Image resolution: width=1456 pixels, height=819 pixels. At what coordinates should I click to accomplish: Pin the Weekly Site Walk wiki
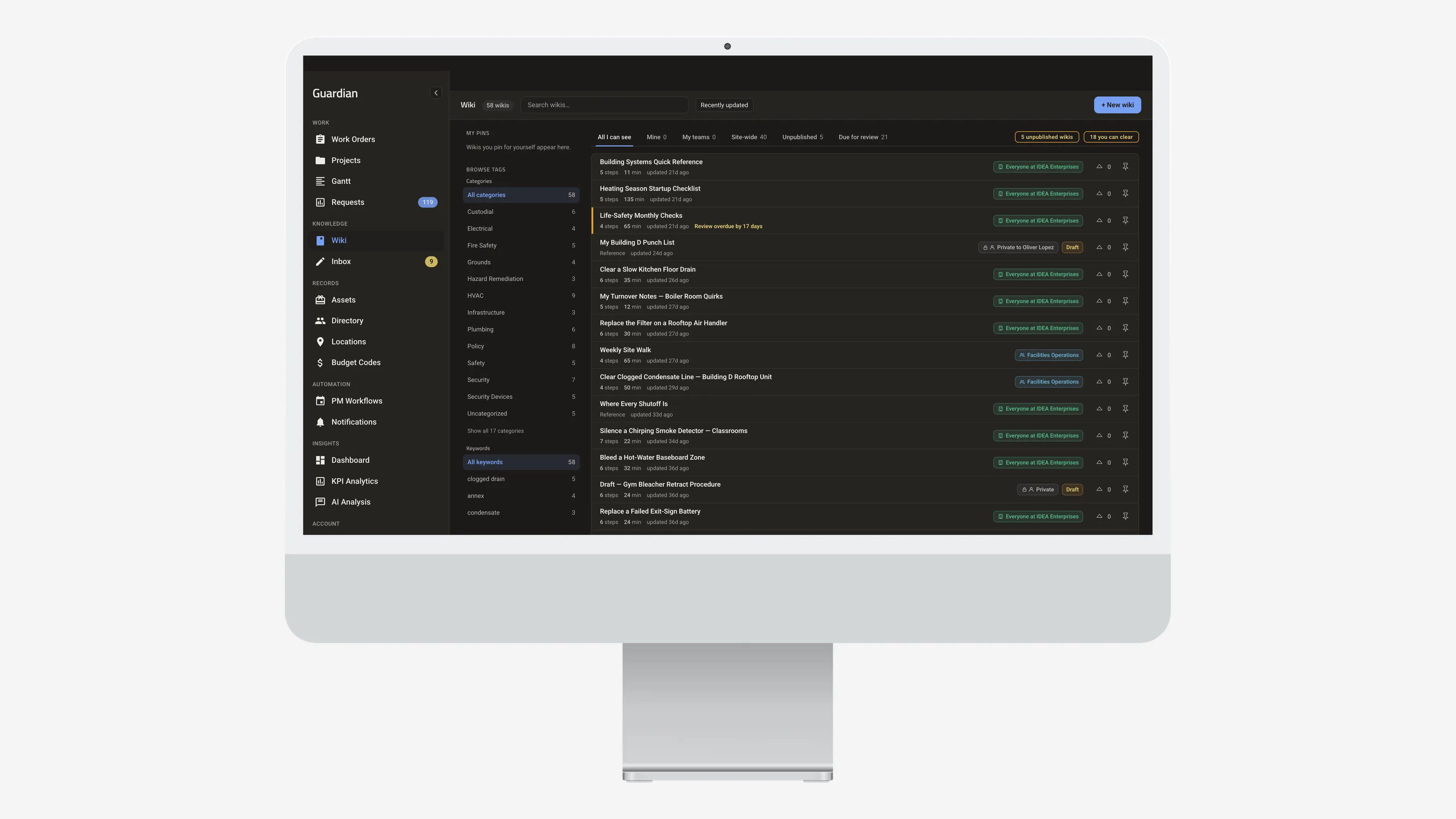point(1125,355)
